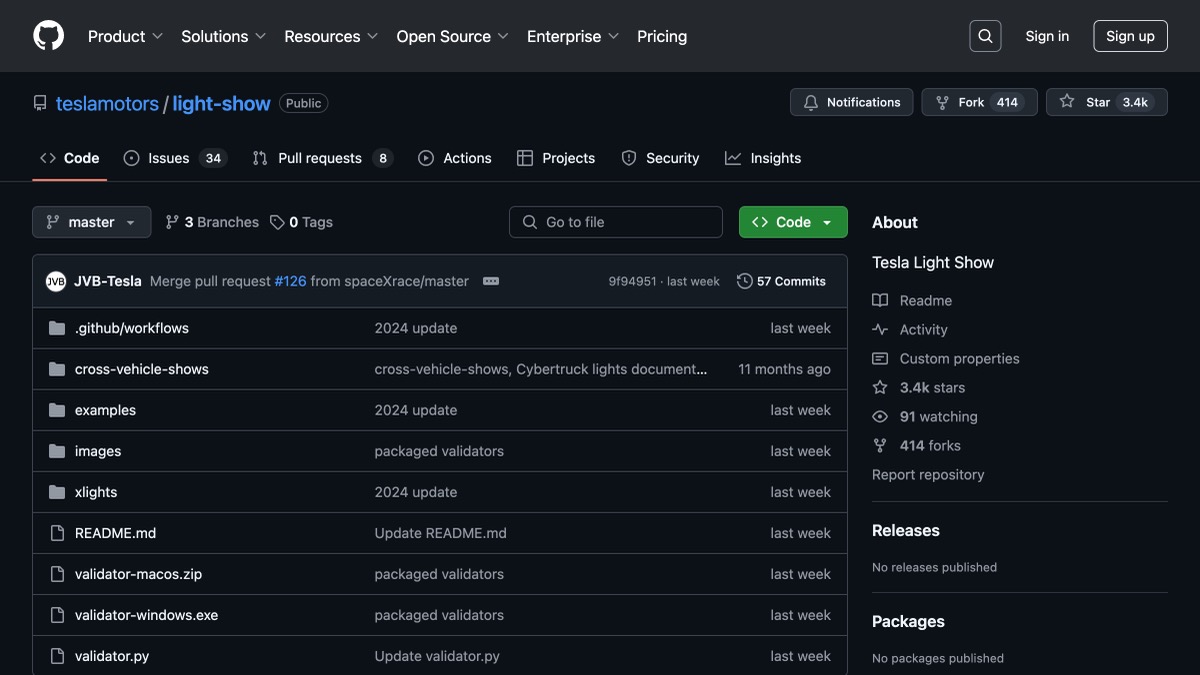The height and width of the screenshot is (675, 1200).
Task: Open validator-windows.exe file name
Action: pos(146,615)
